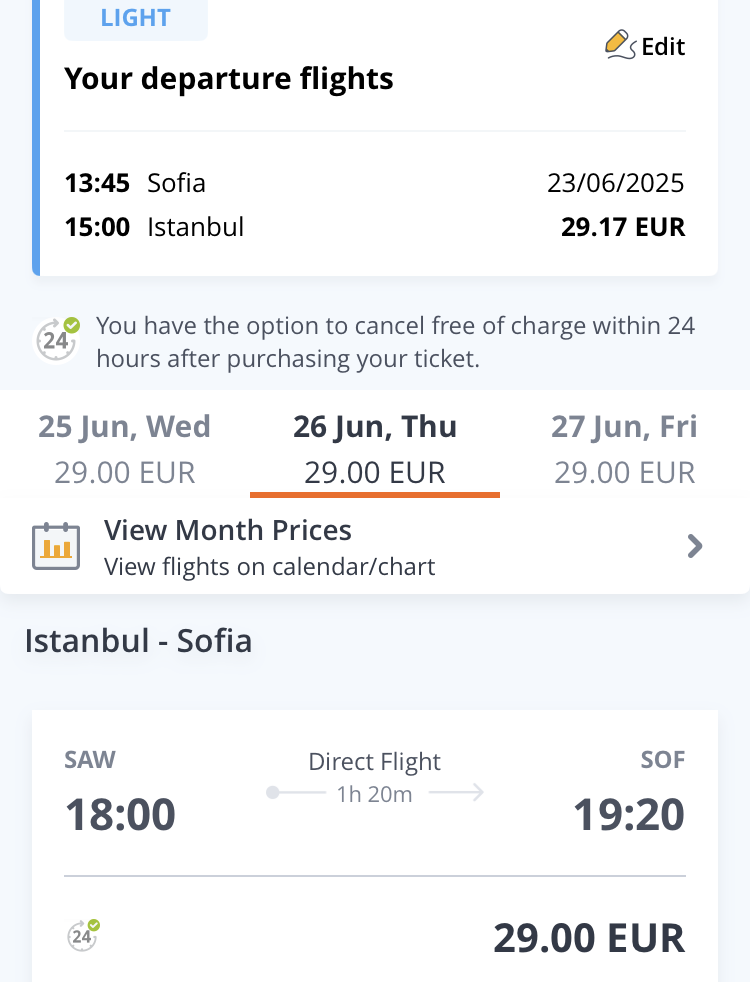Switch to the 27 Jun, Fri date tab
This screenshot has width=750, height=982.
click(625, 448)
